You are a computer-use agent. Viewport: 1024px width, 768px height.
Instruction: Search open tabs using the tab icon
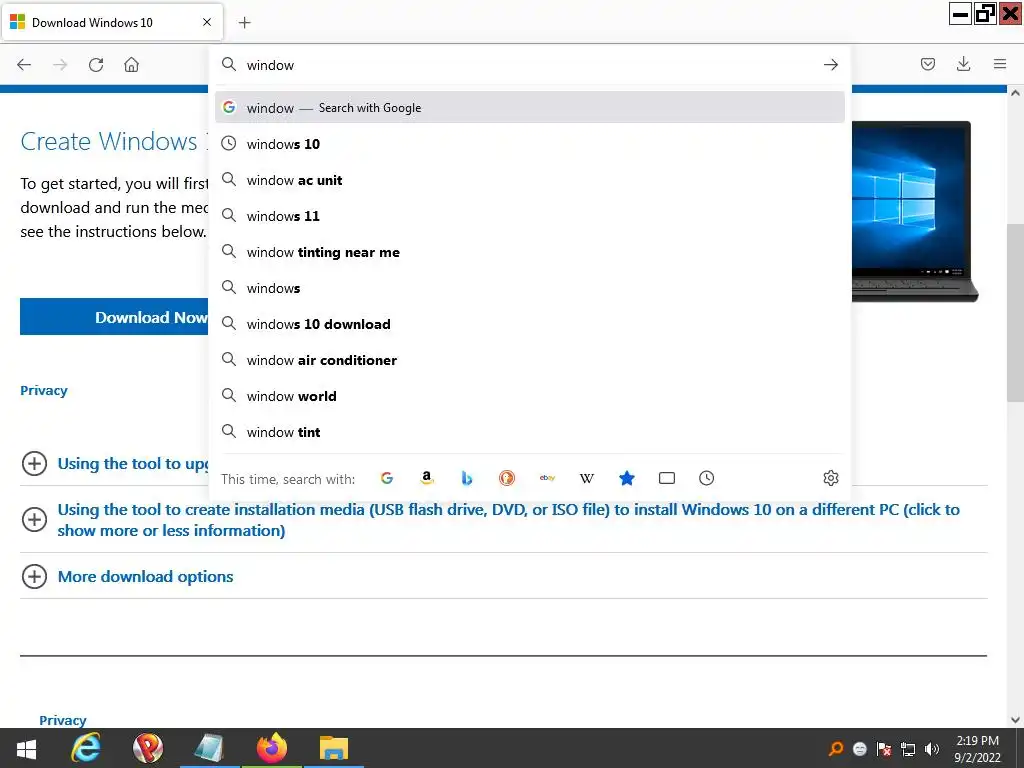[667, 478]
